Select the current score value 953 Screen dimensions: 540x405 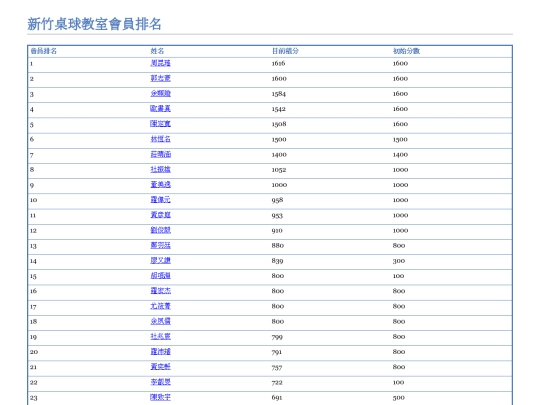[277, 216]
